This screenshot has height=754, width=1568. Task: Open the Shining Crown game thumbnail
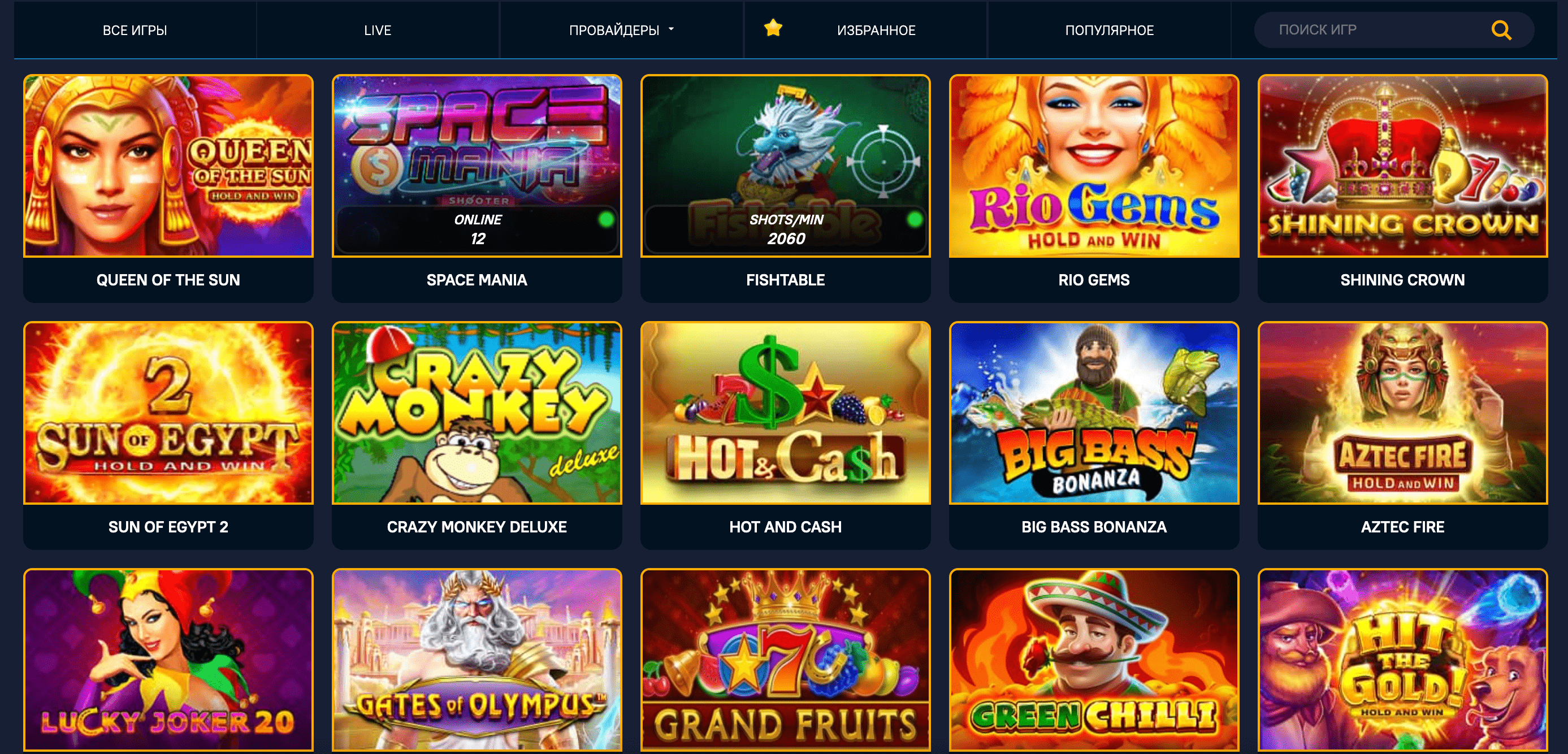coord(1402,166)
